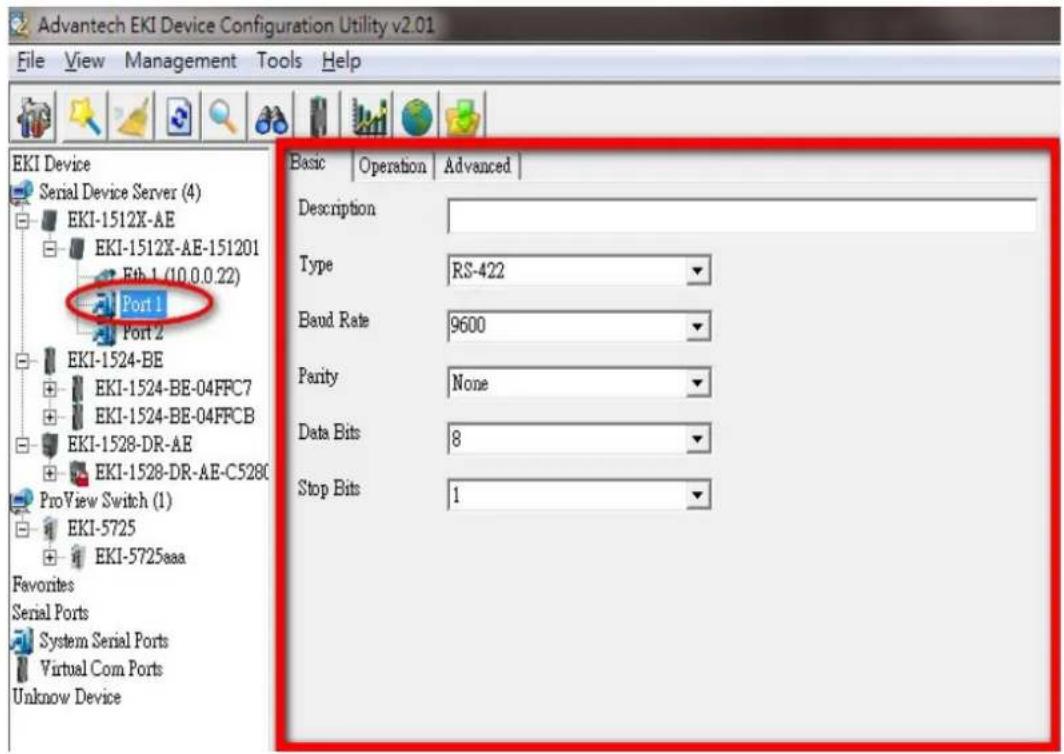This screenshot has height=754, width=1064.
Task: Open the Management menu
Action: [x=180, y=61]
